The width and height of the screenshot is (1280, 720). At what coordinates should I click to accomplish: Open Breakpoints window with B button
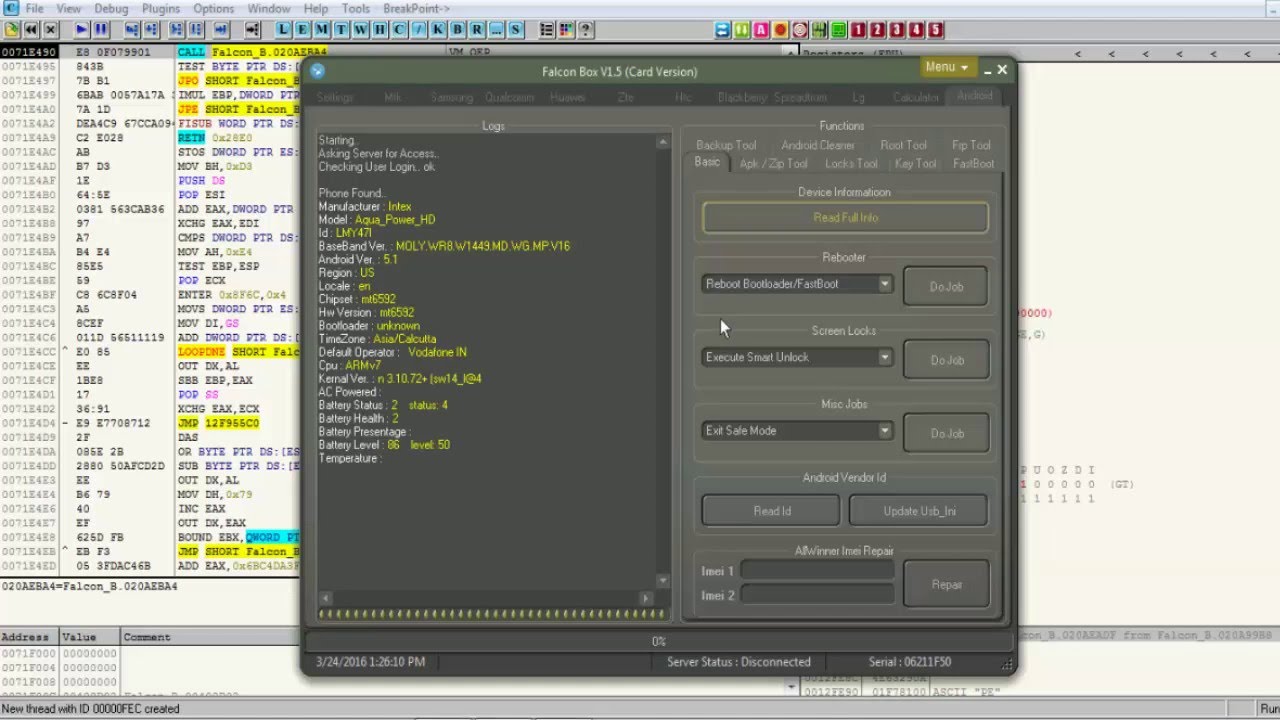click(457, 29)
